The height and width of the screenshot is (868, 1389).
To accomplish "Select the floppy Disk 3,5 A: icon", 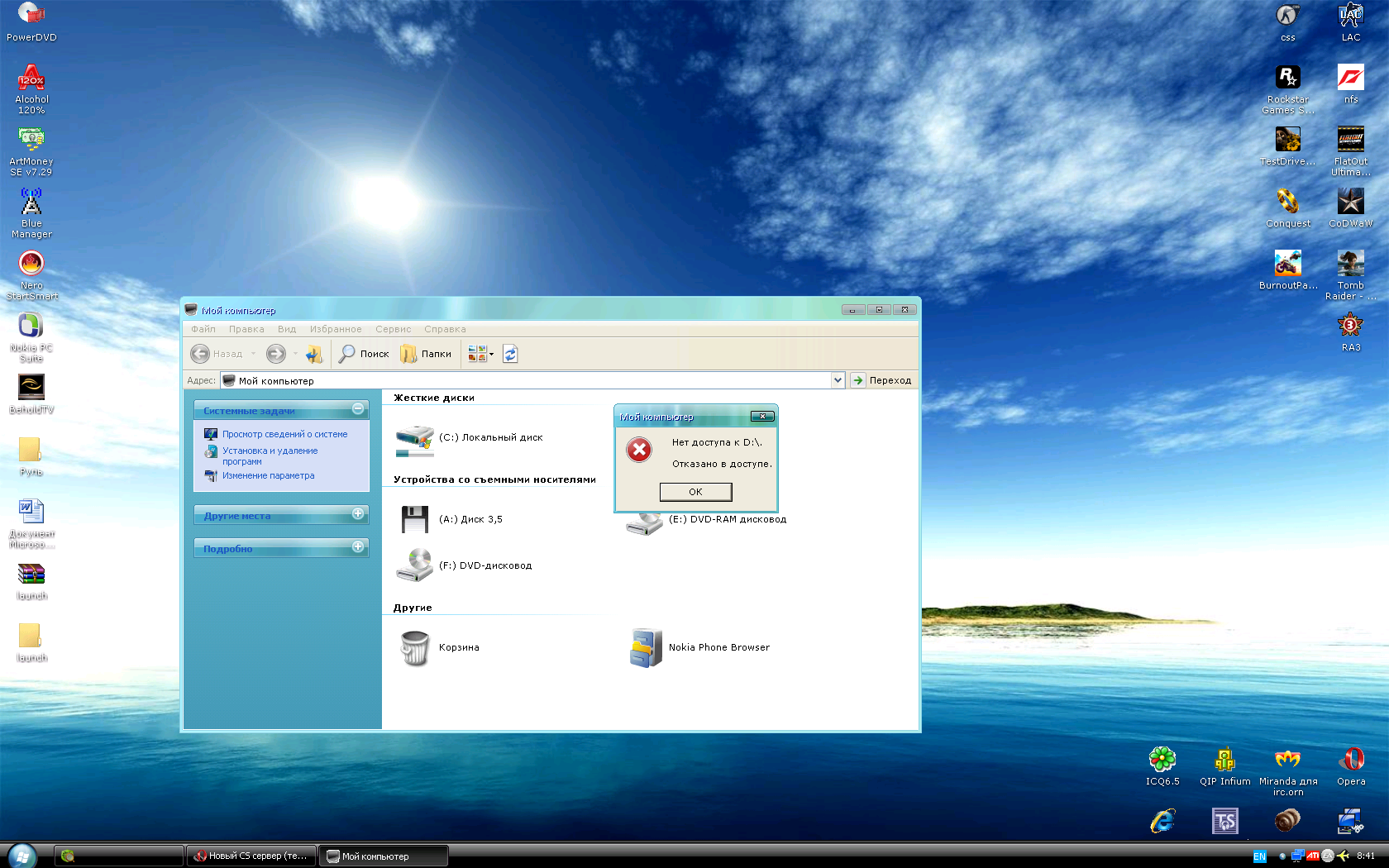I will tap(414, 520).
